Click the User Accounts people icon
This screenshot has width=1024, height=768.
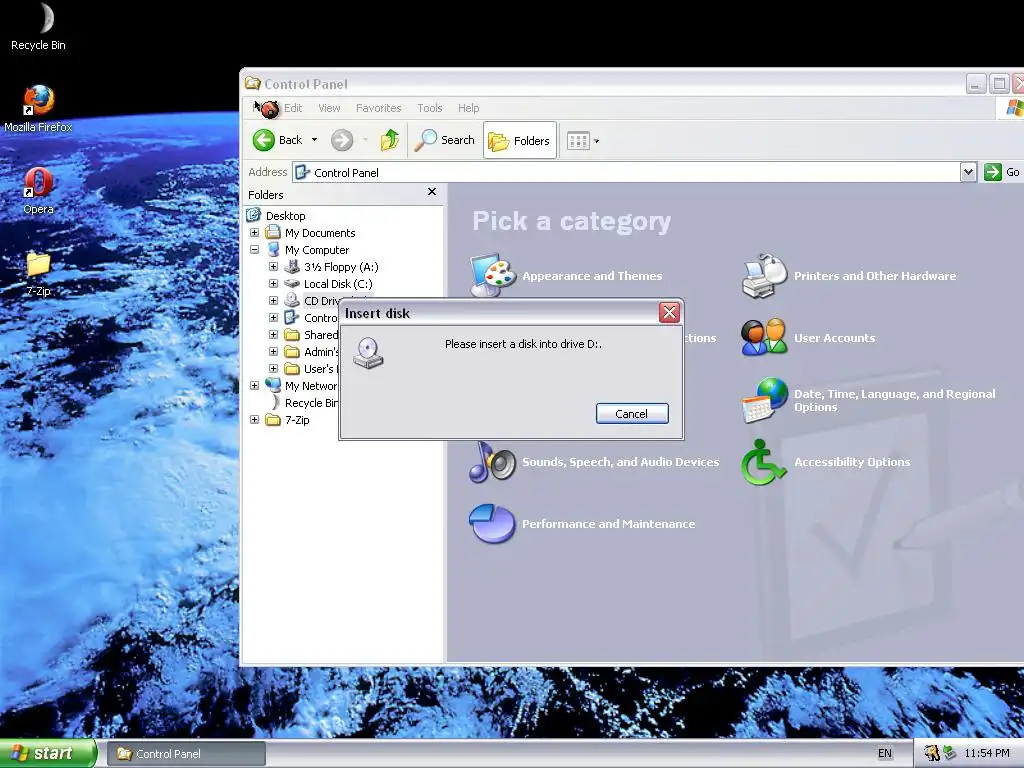(x=764, y=337)
